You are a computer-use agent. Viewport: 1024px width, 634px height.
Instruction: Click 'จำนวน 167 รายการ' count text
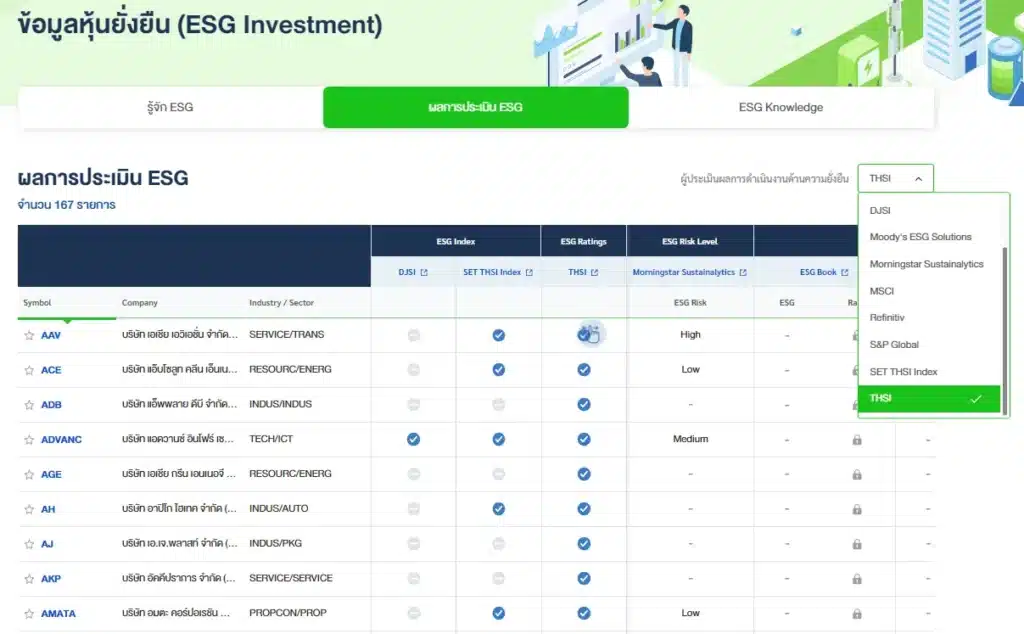click(x=67, y=204)
